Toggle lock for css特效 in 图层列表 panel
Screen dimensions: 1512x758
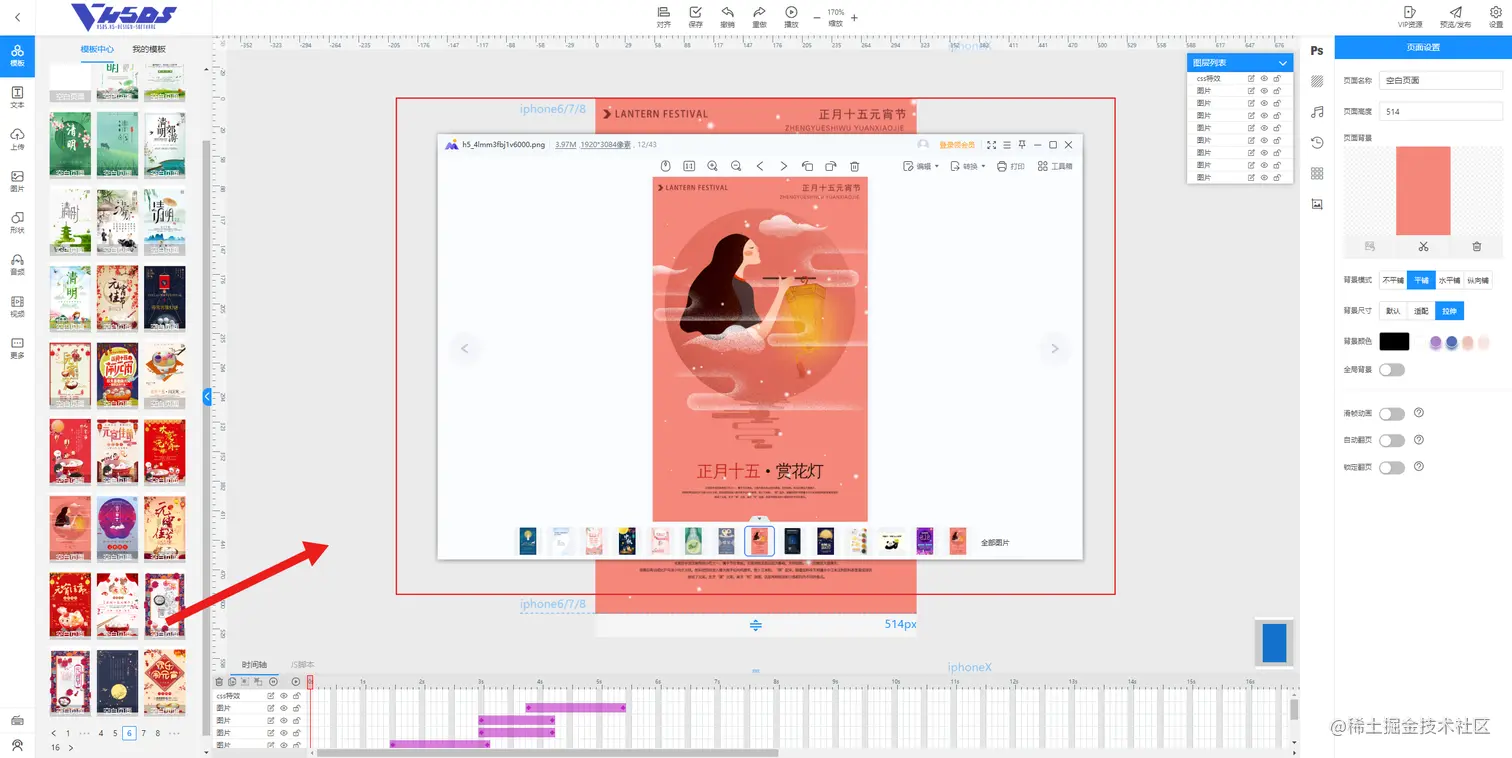pos(1277,78)
